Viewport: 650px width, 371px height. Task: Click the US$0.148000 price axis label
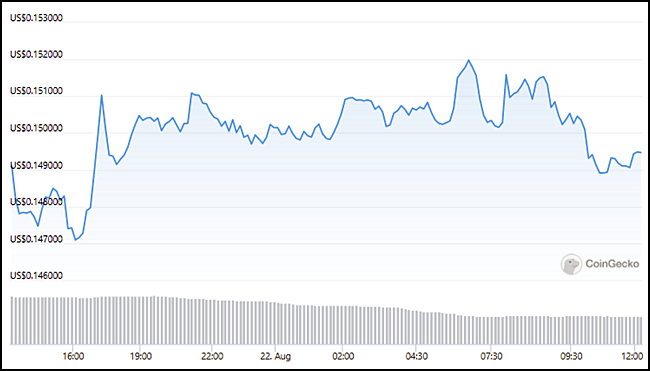pyautogui.click(x=36, y=202)
